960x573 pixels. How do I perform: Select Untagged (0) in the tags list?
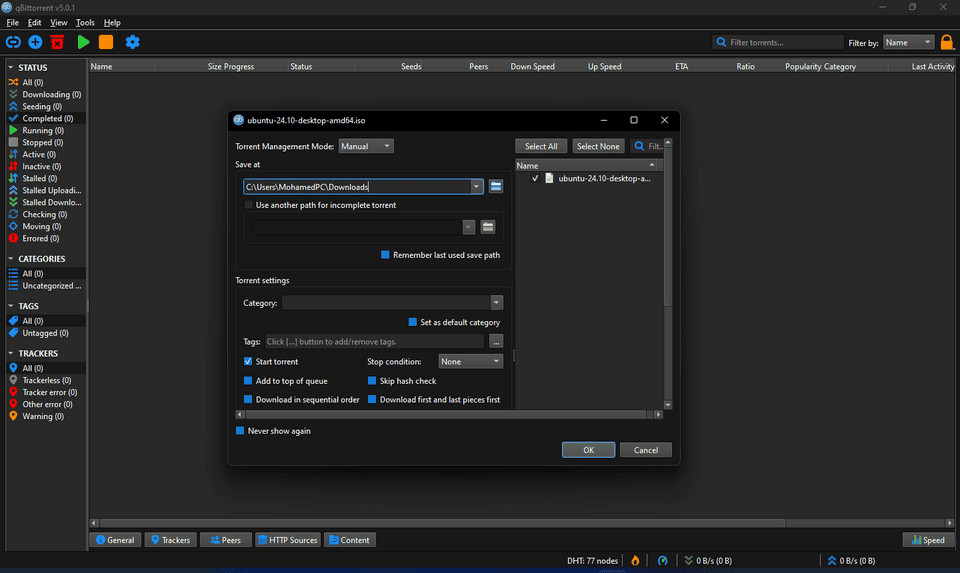pyautogui.click(x=45, y=333)
